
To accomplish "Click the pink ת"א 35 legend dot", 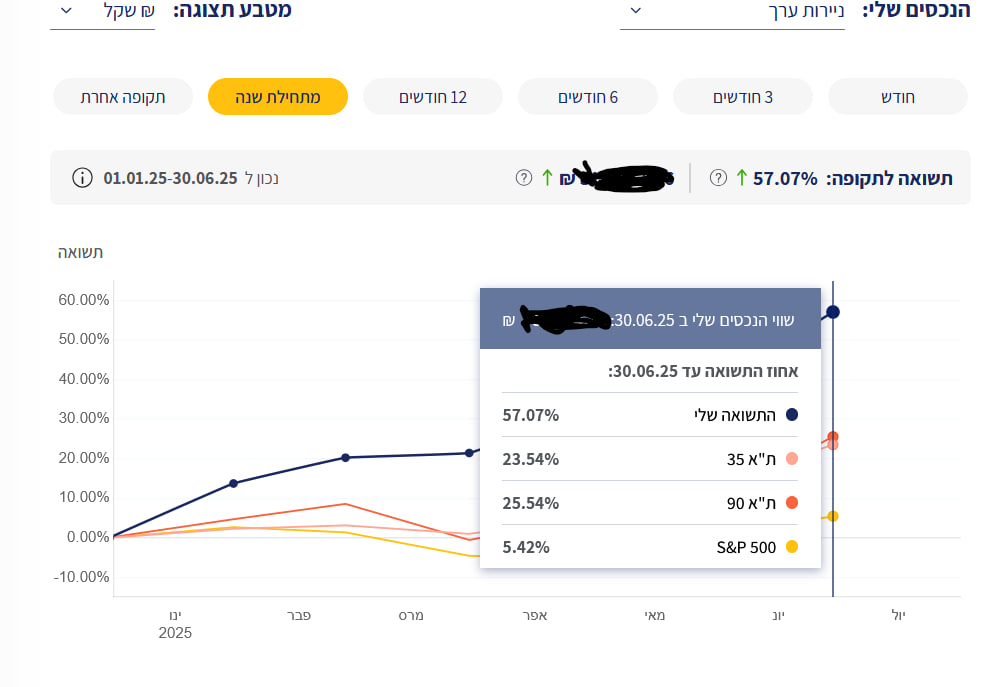I will 792,459.
